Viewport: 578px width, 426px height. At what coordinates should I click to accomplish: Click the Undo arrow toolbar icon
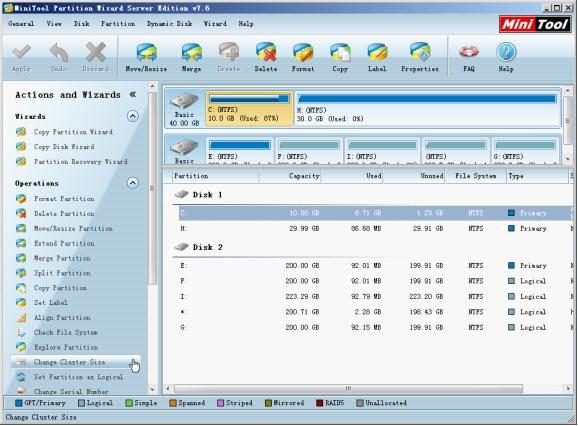point(59,53)
